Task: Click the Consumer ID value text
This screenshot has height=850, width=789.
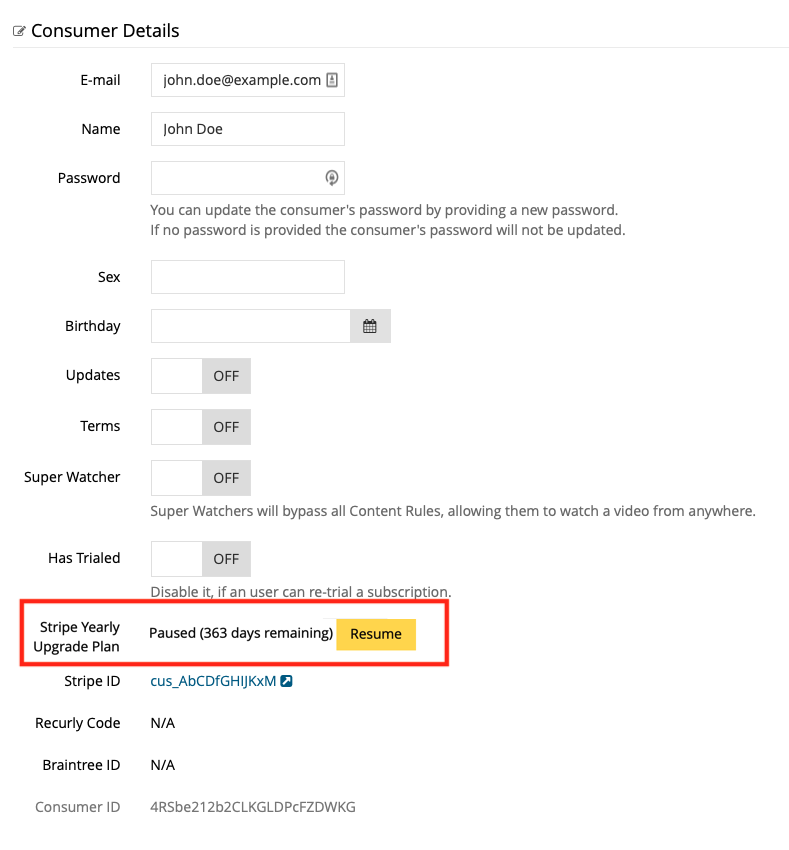Action: point(253,807)
